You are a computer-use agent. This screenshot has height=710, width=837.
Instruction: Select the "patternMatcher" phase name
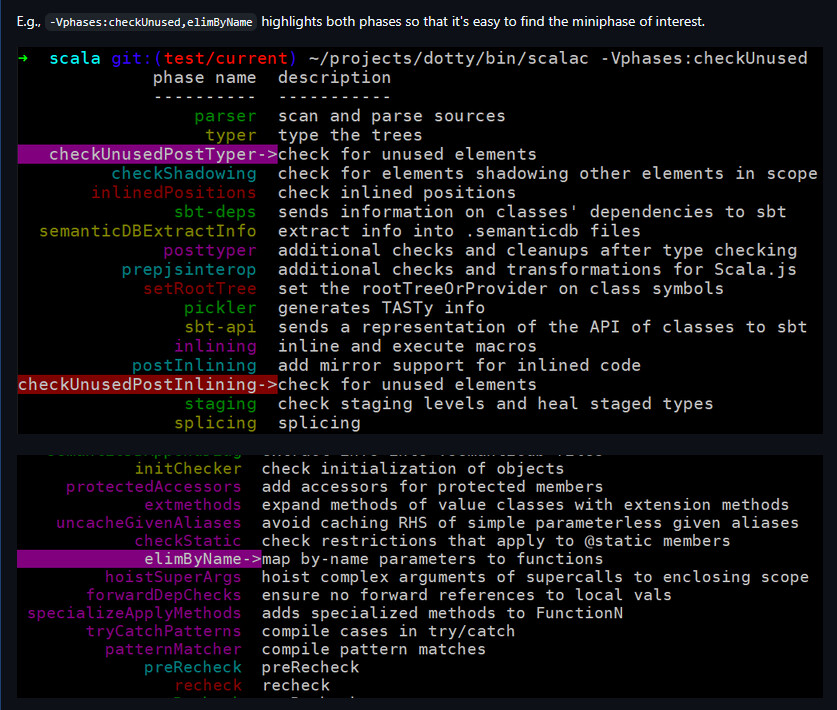click(173, 650)
